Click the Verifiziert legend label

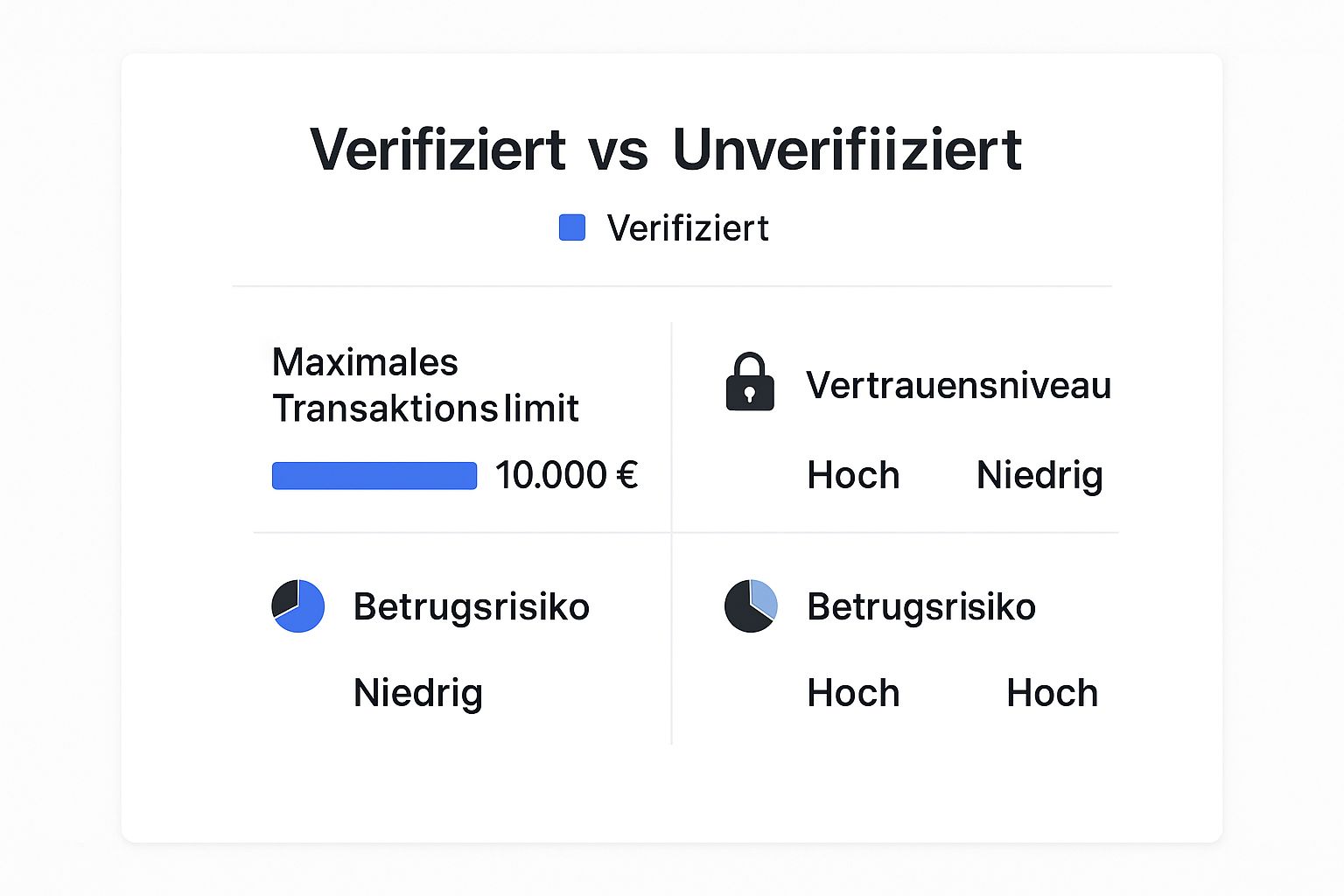coord(688,228)
